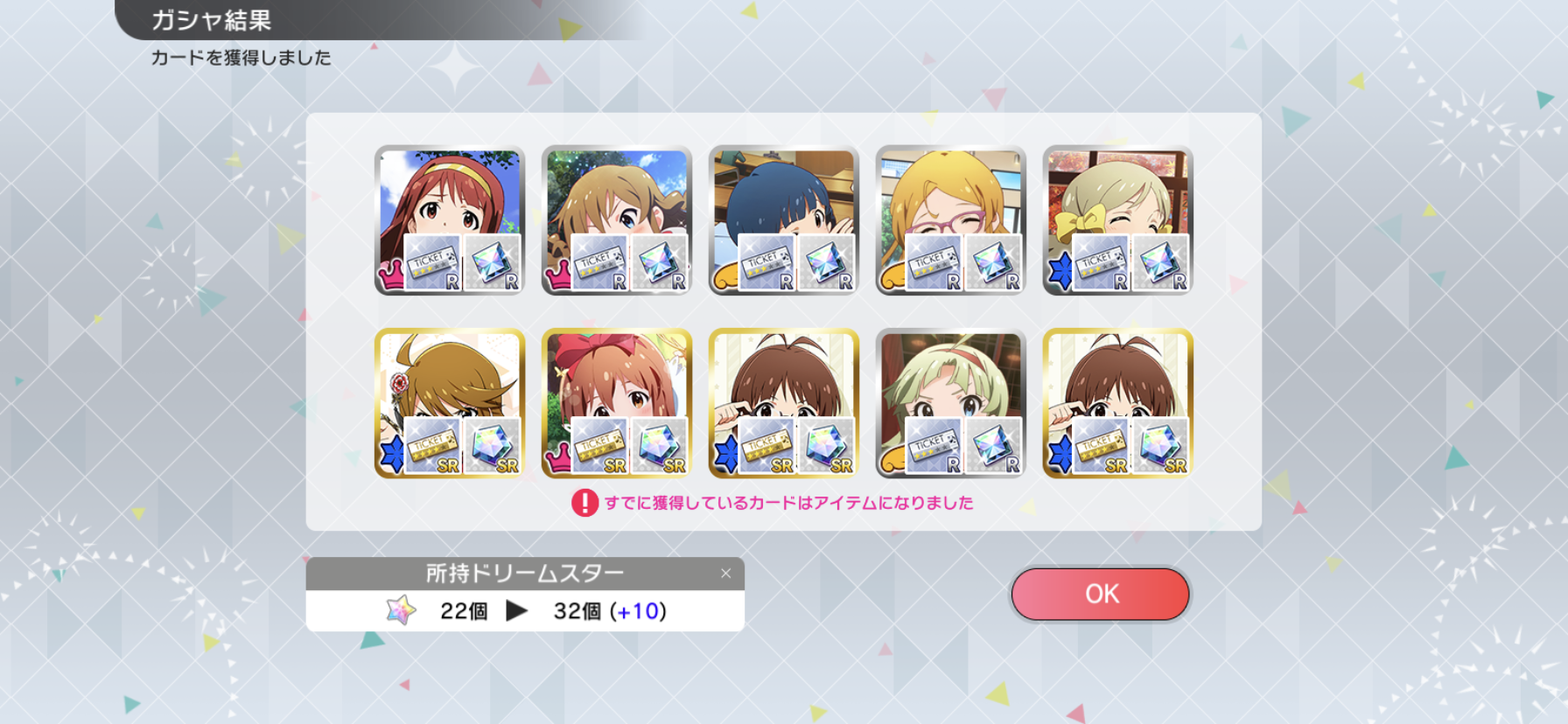Click gold SR ticket icon on rose girl card
Screen dimensions: 1568x724
(x=432, y=446)
